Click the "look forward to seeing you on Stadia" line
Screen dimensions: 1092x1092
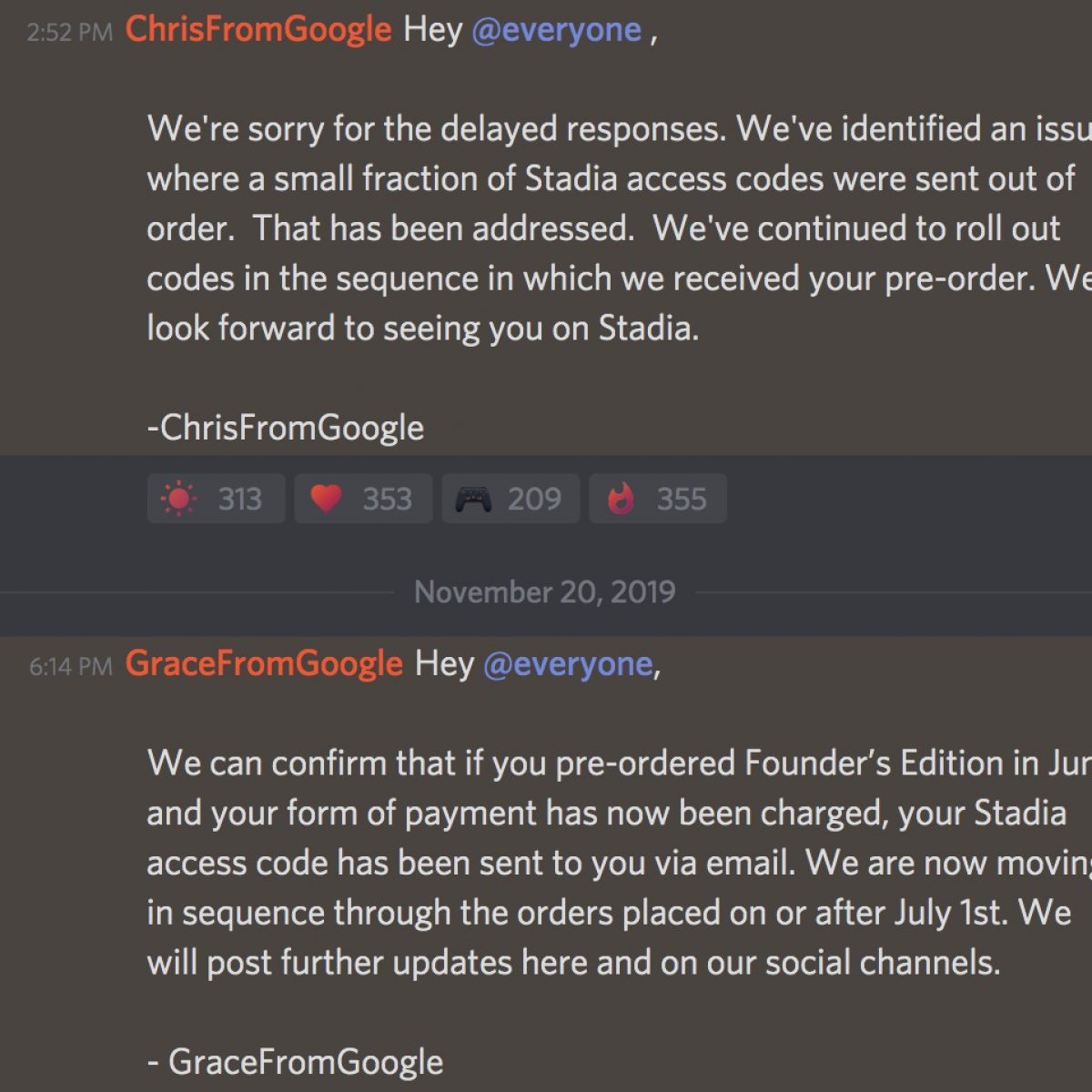click(x=422, y=328)
